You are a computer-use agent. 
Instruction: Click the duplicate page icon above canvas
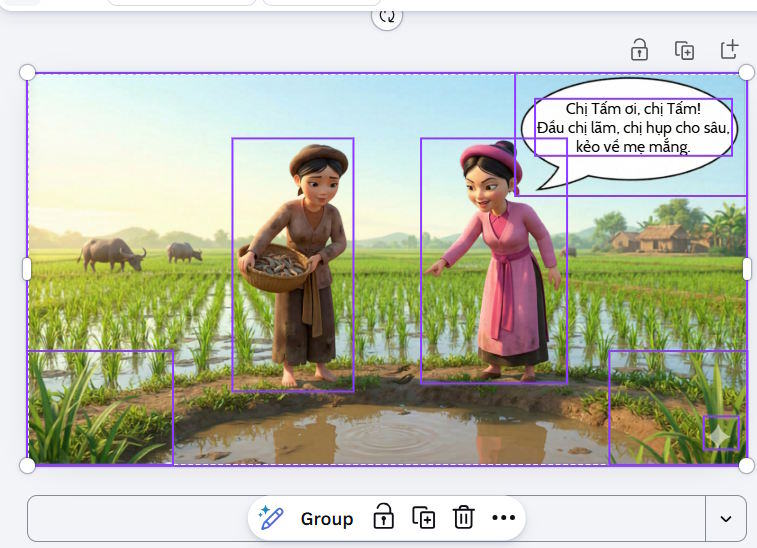point(684,50)
